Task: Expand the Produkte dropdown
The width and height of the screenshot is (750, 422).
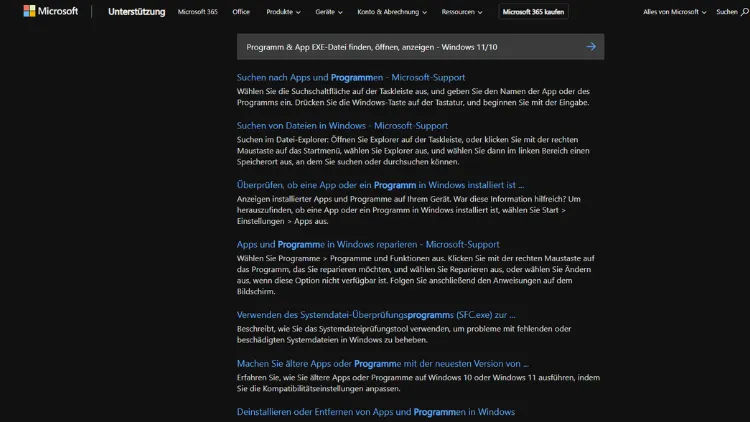Action: coord(283,11)
